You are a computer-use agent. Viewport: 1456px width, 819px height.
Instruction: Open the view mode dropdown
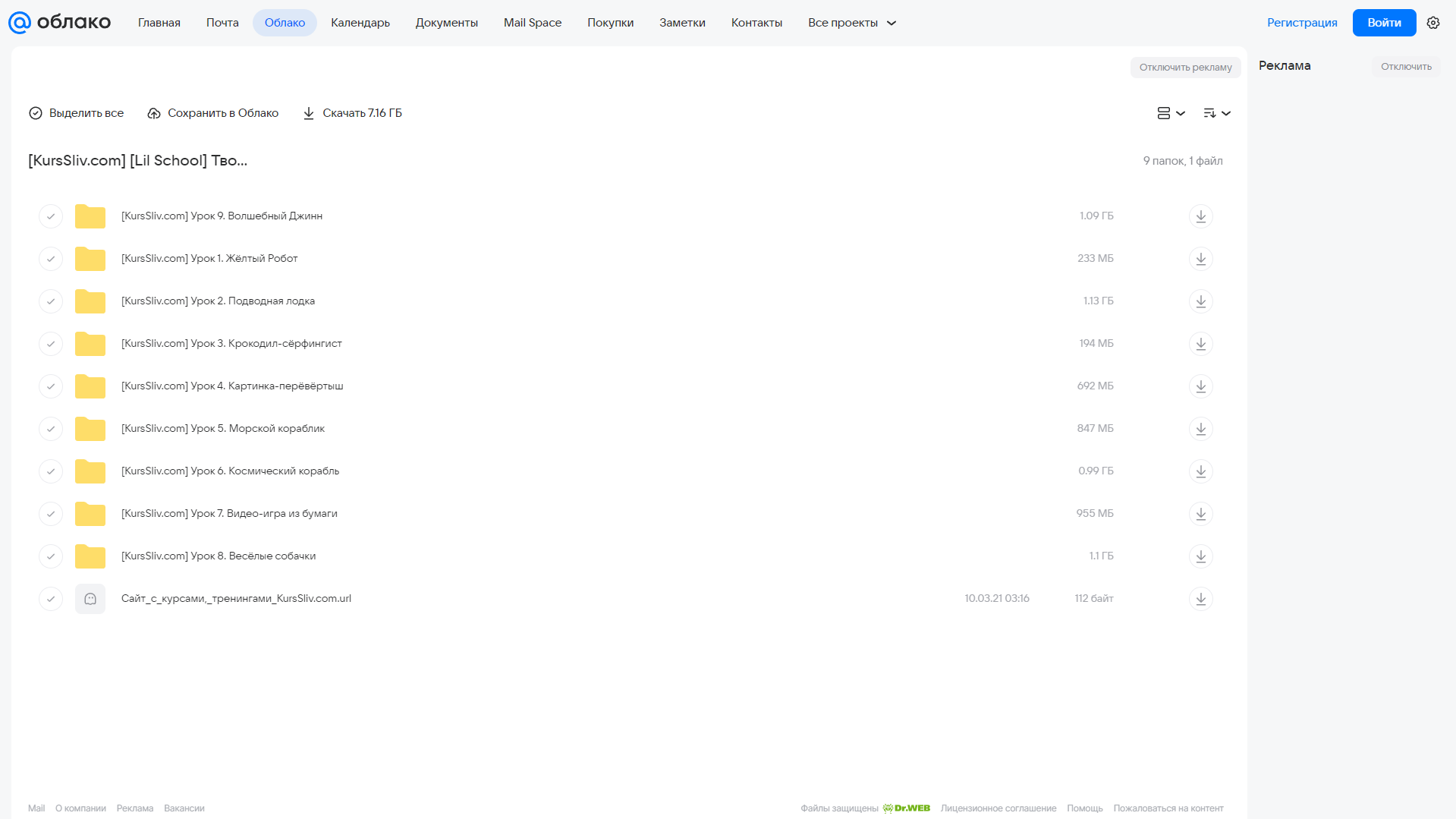click(1171, 113)
